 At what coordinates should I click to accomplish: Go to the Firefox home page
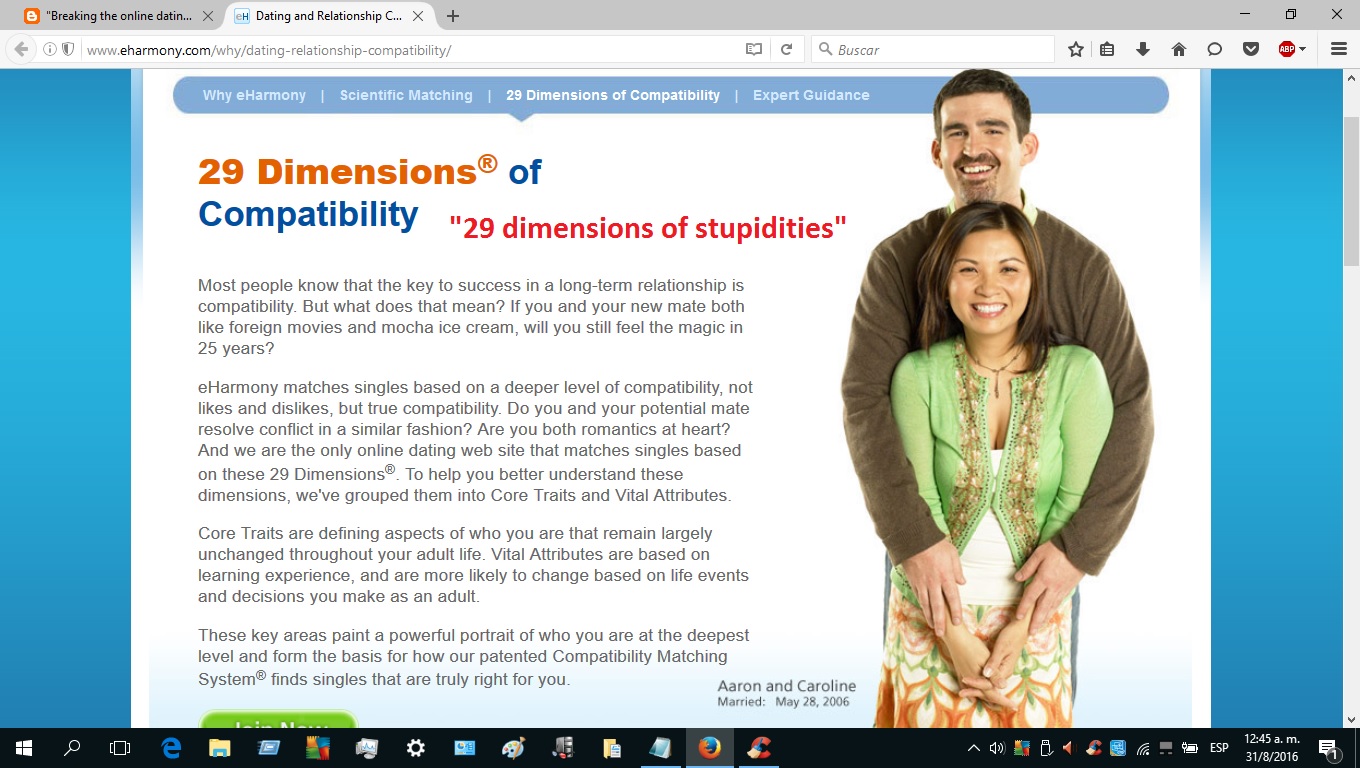click(1179, 49)
